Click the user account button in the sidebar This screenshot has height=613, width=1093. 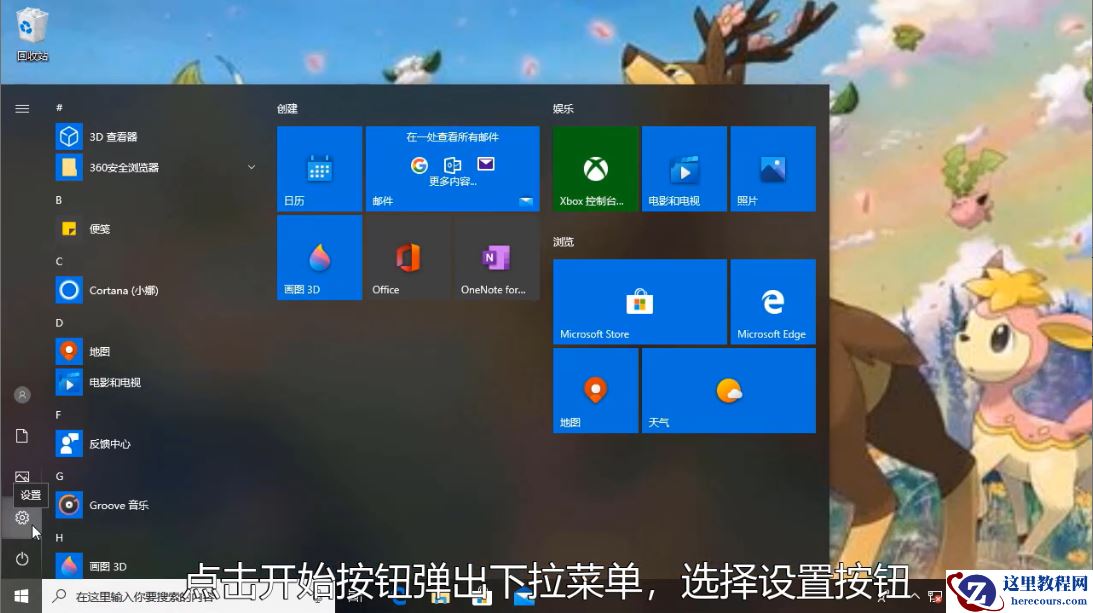click(x=22, y=394)
